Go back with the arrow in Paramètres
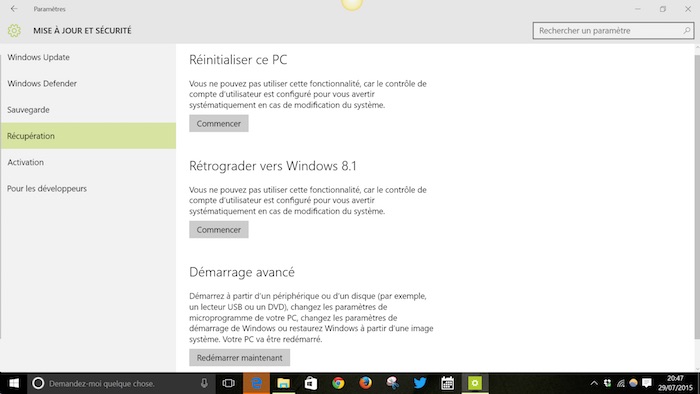 (14, 8)
